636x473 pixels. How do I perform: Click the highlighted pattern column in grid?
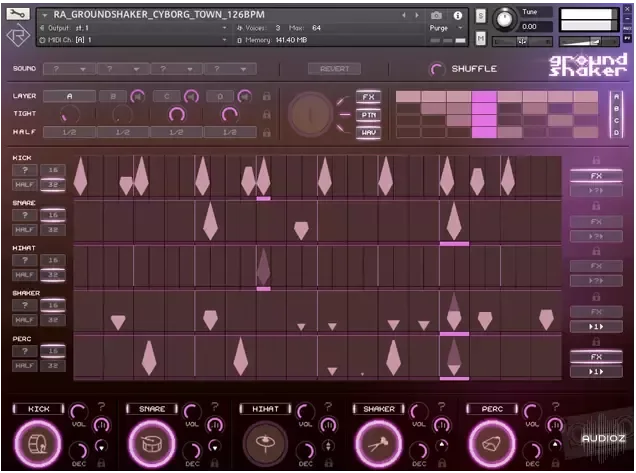click(x=484, y=114)
